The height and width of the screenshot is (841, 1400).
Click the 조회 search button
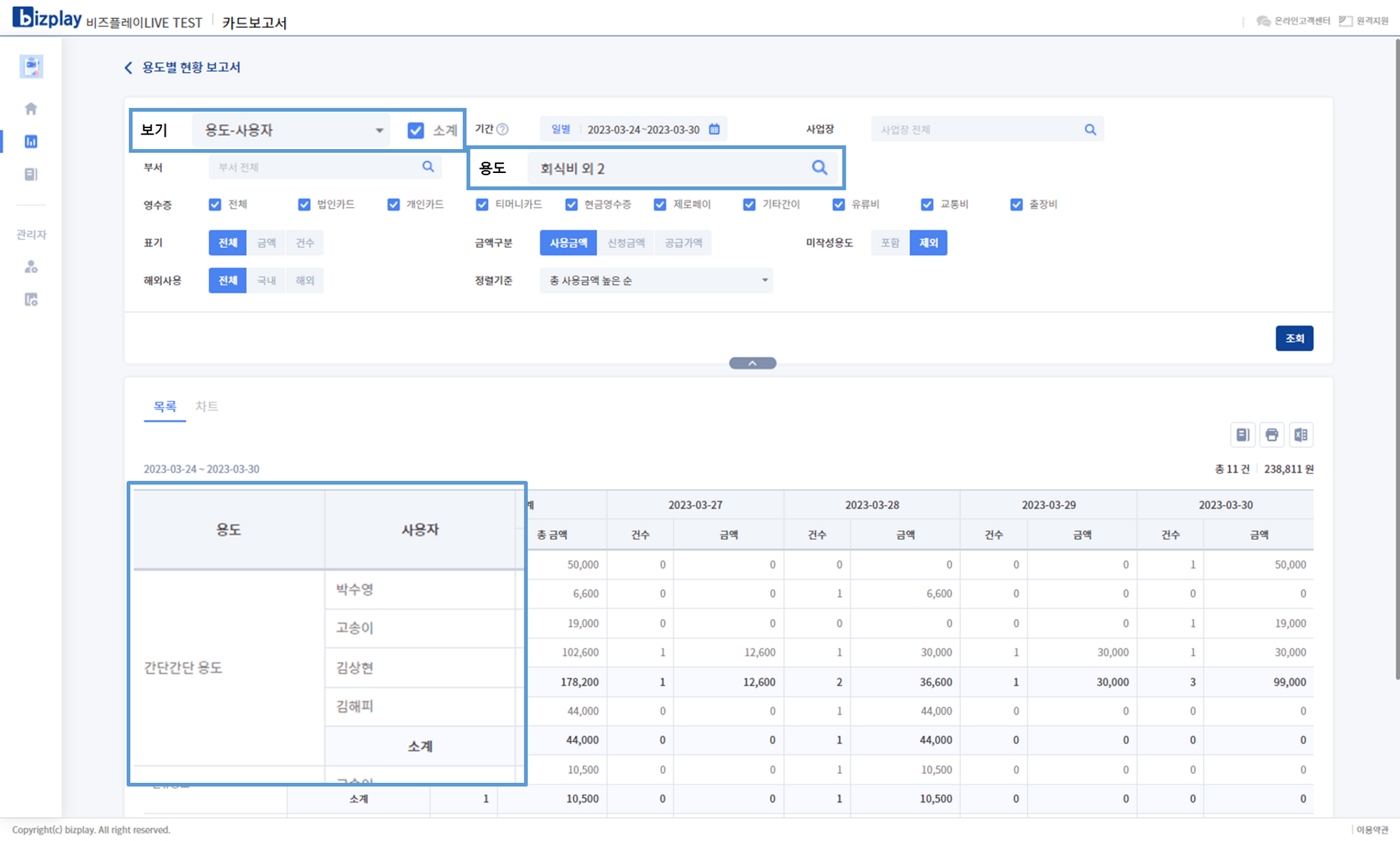pos(1294,338)
